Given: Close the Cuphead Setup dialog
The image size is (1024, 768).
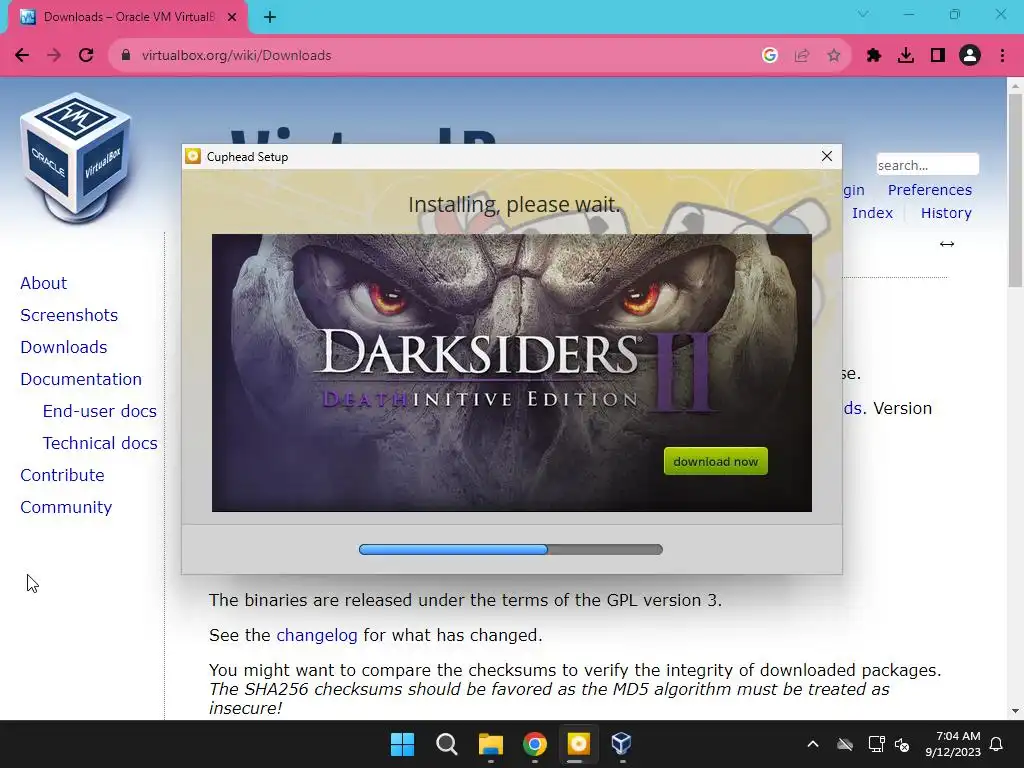Looking at the screenshot, I should click(x=827, y=156).
